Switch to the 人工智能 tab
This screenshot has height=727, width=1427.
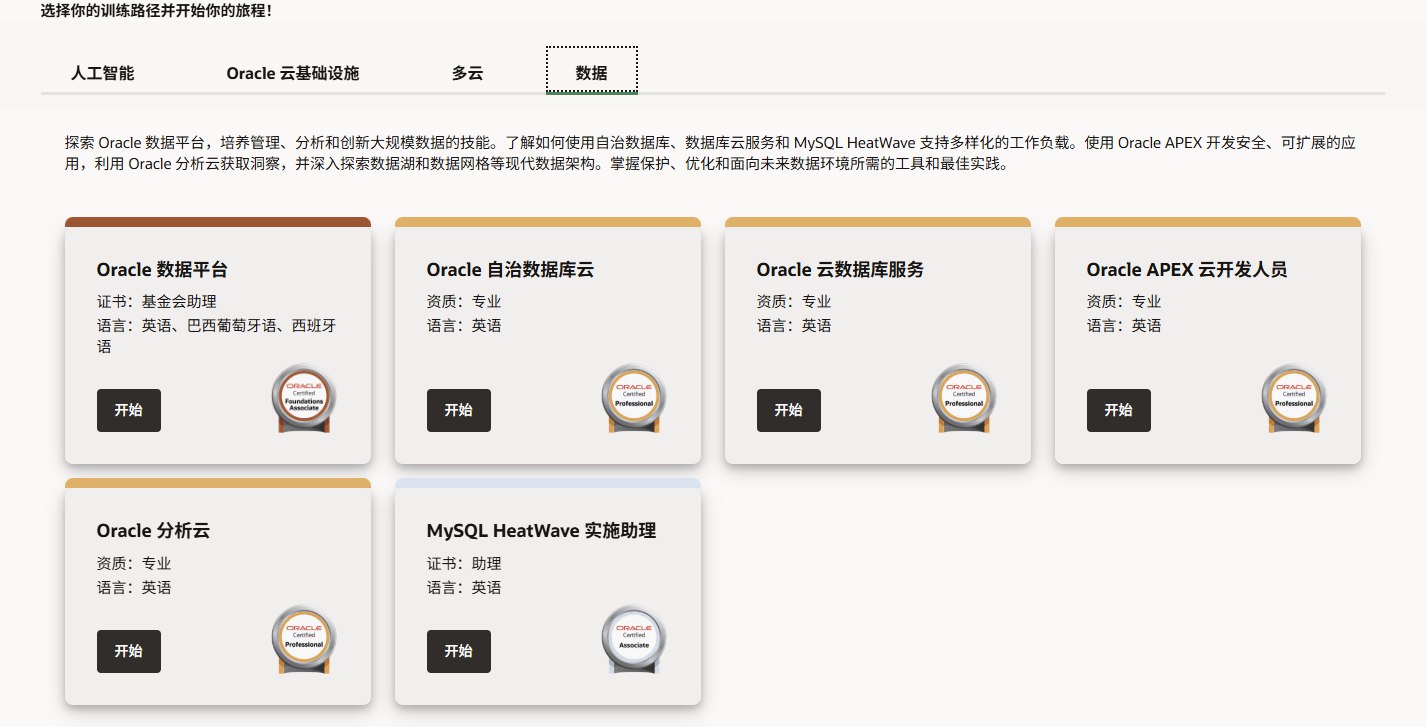tap(102, 73)
